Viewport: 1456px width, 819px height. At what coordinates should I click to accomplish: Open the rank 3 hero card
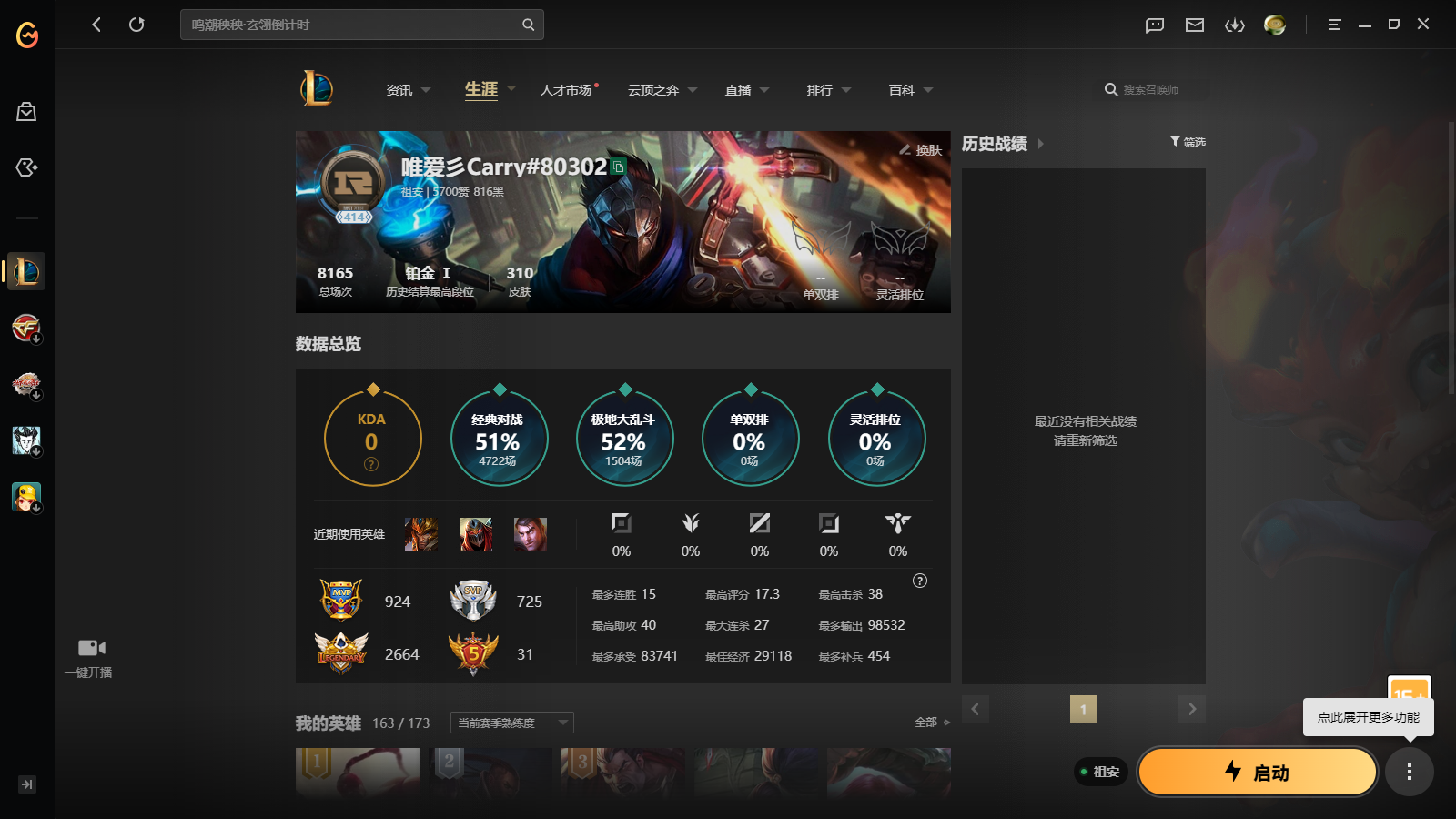coord(623,773)
